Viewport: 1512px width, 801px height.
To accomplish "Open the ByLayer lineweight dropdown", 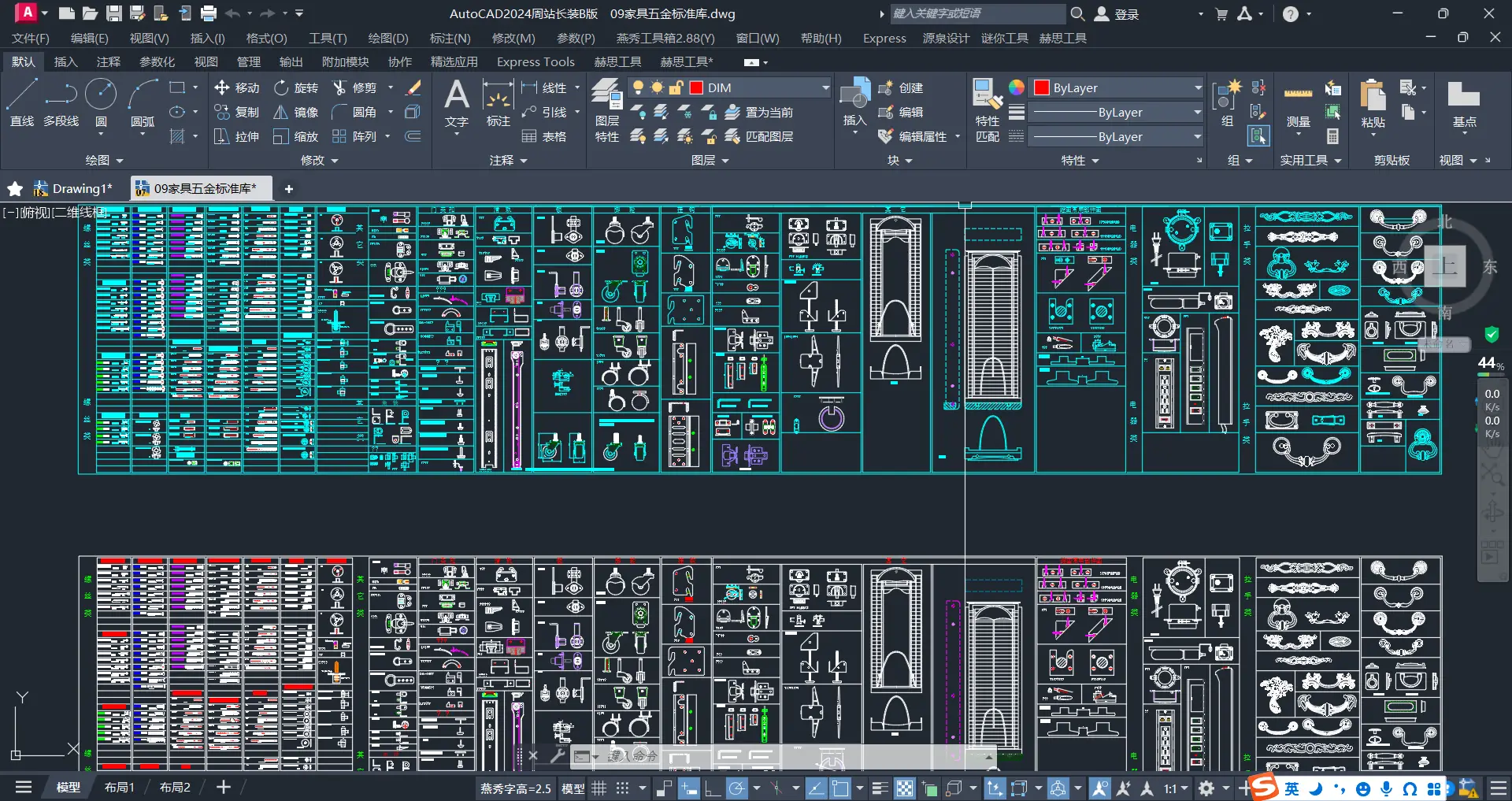I will [x=1196, y=112].
